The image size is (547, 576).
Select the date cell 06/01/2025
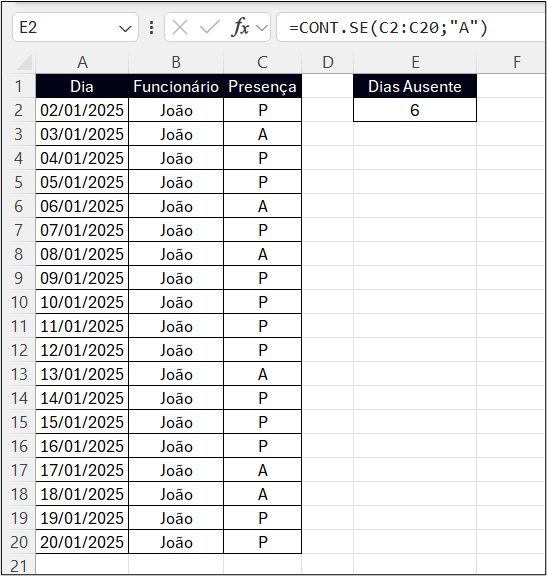(82, 206)
